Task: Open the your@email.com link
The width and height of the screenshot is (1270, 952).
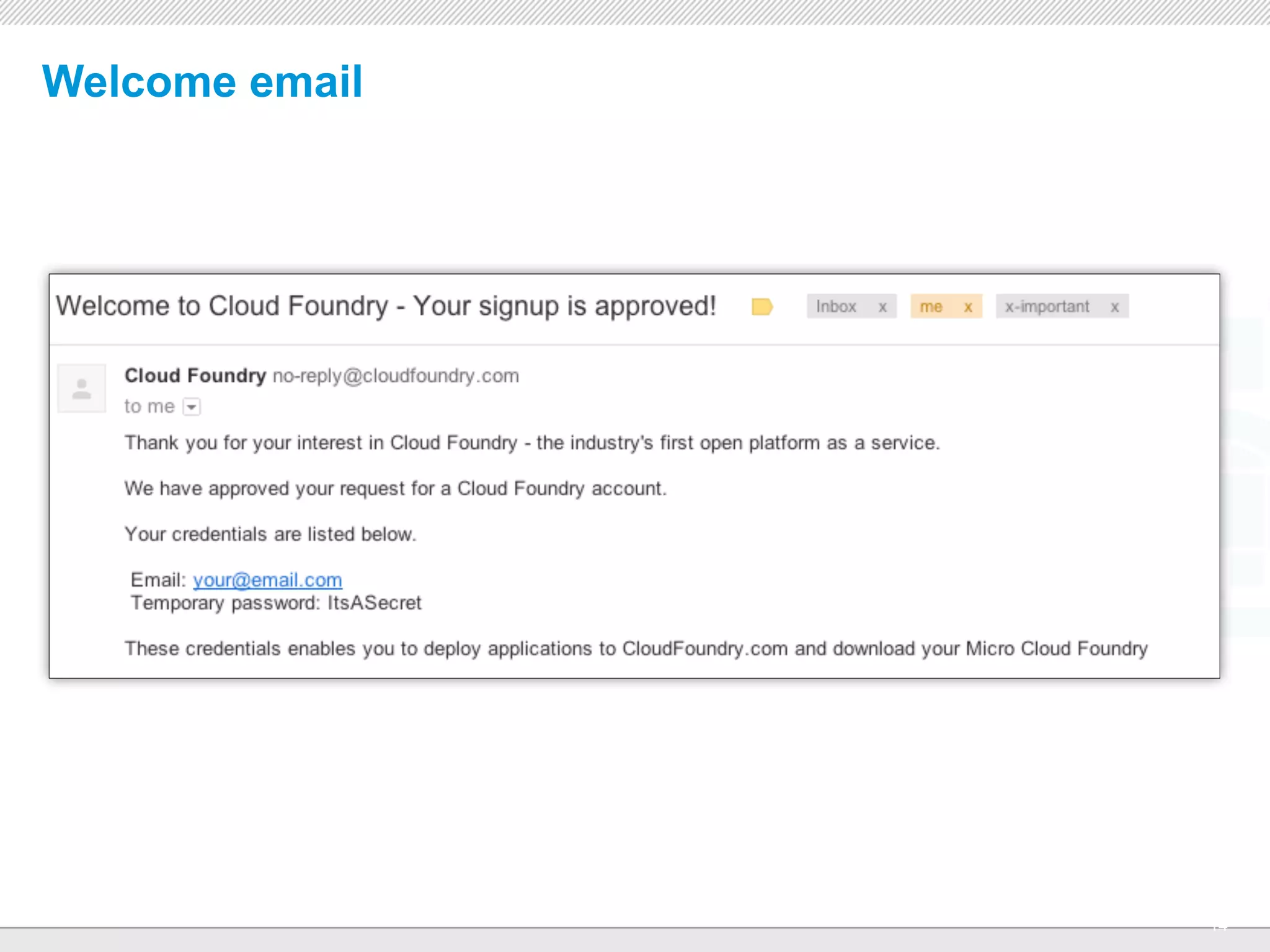Action: (x=267, y=580)
